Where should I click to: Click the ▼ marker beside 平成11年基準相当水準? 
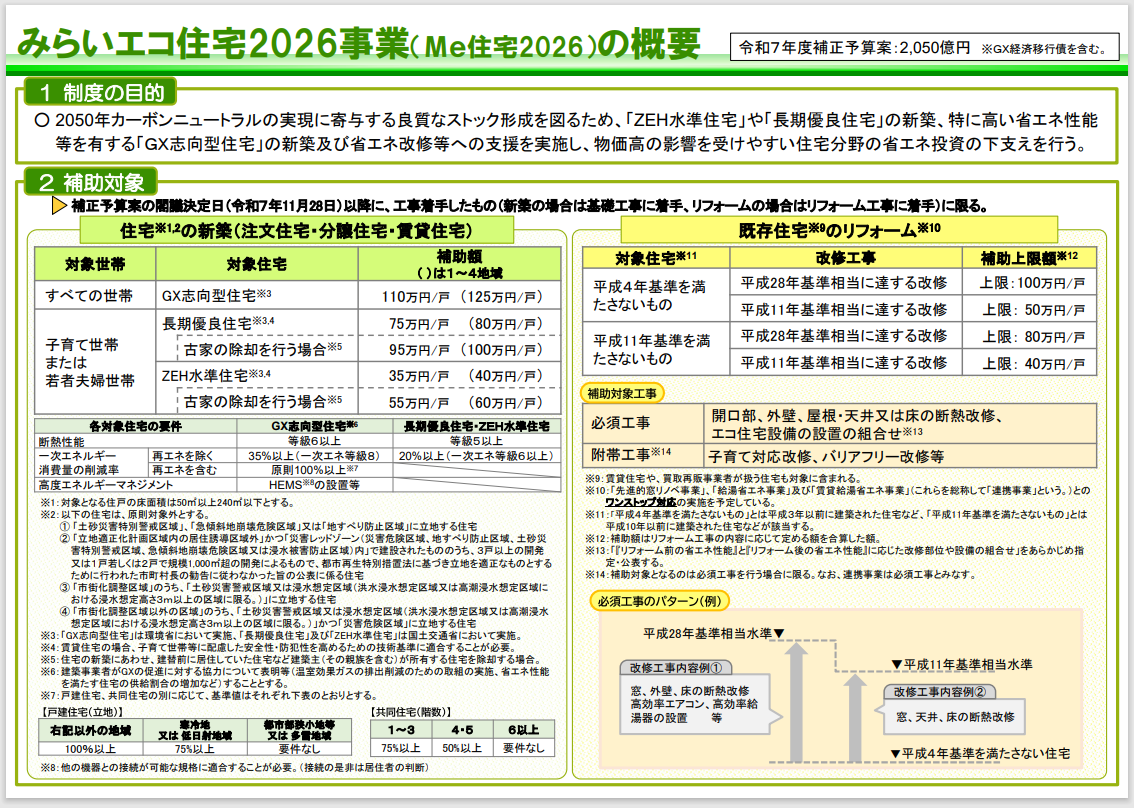[x=895, y=664]
